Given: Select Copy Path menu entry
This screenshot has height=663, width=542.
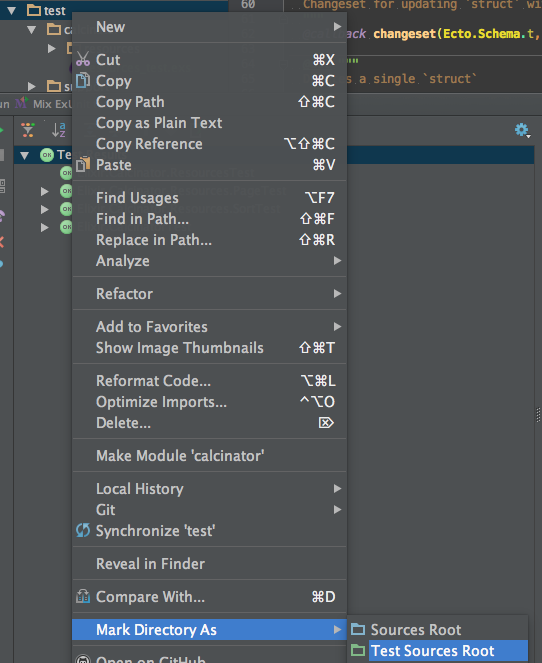Looking at the screenshot, I should tap(209, 102).
